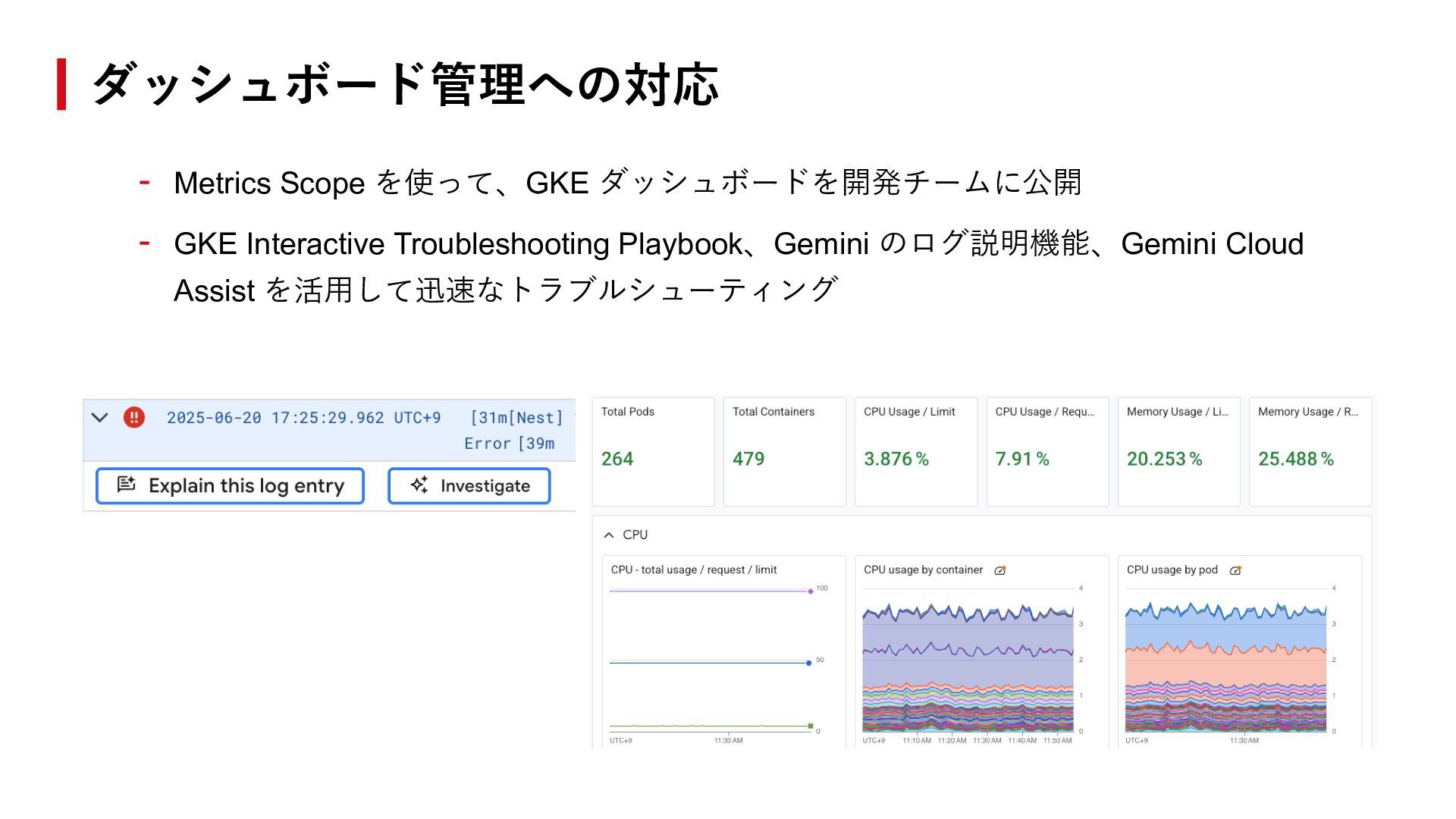This screenshot has width=1456, height=819.
Task: Click the GKE Interactive Troubleshooting Playbook bullet text
Action: [x=739, y=267]
